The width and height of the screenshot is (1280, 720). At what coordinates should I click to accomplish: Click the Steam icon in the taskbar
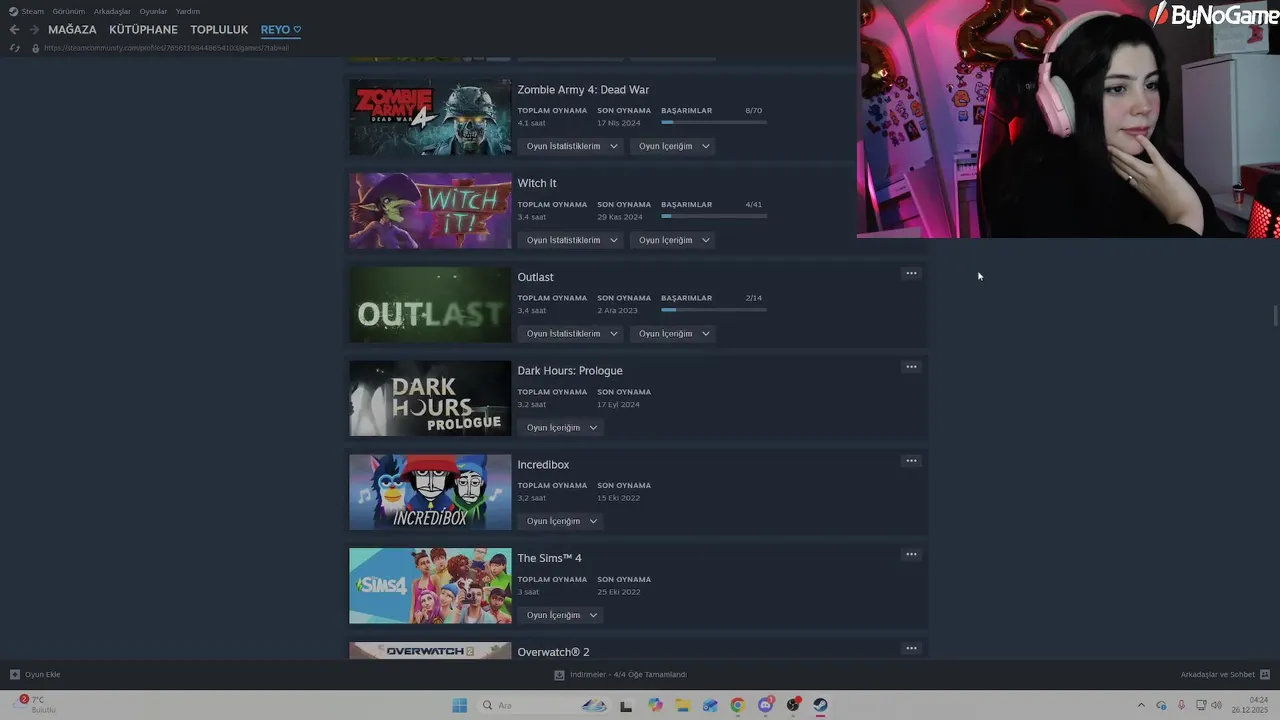tap(820, 705)
